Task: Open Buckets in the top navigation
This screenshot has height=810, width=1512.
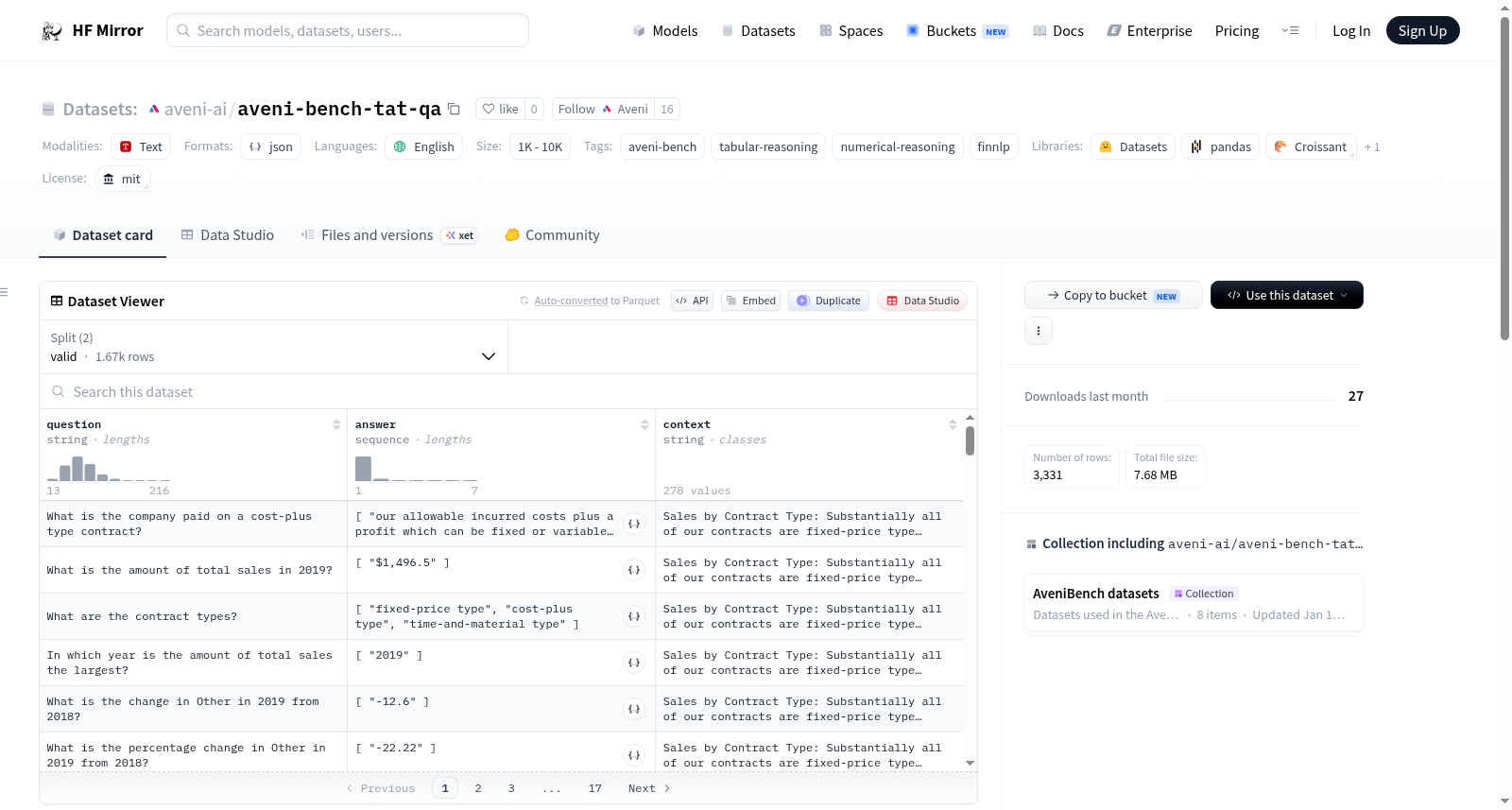Action: click(957, 31)
